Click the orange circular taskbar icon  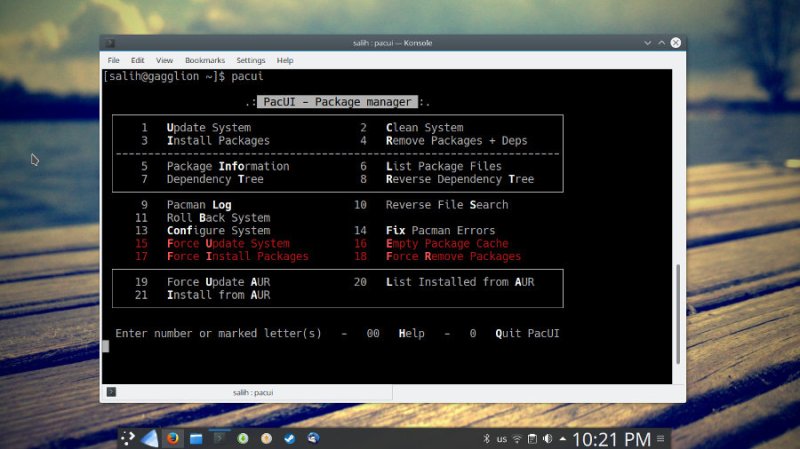coord(266,438)
